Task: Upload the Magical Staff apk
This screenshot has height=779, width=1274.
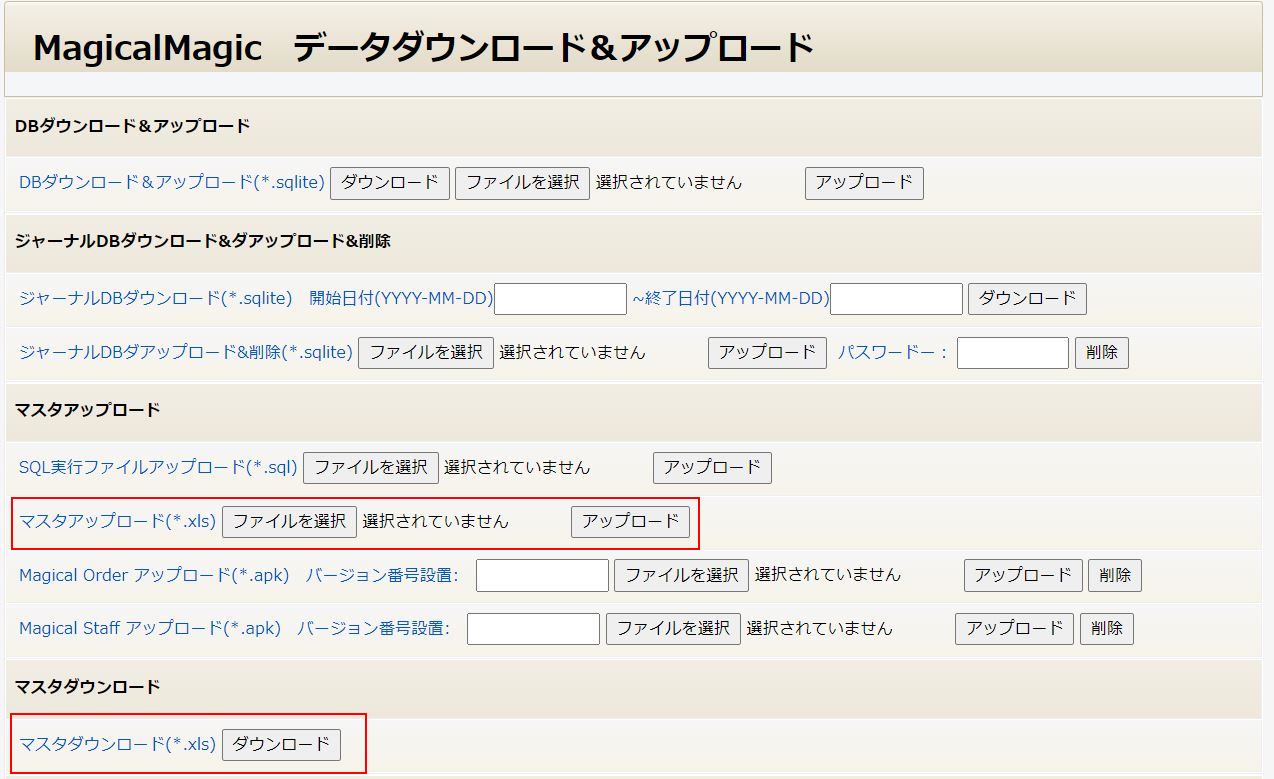Action: (x=1014, y=629)
